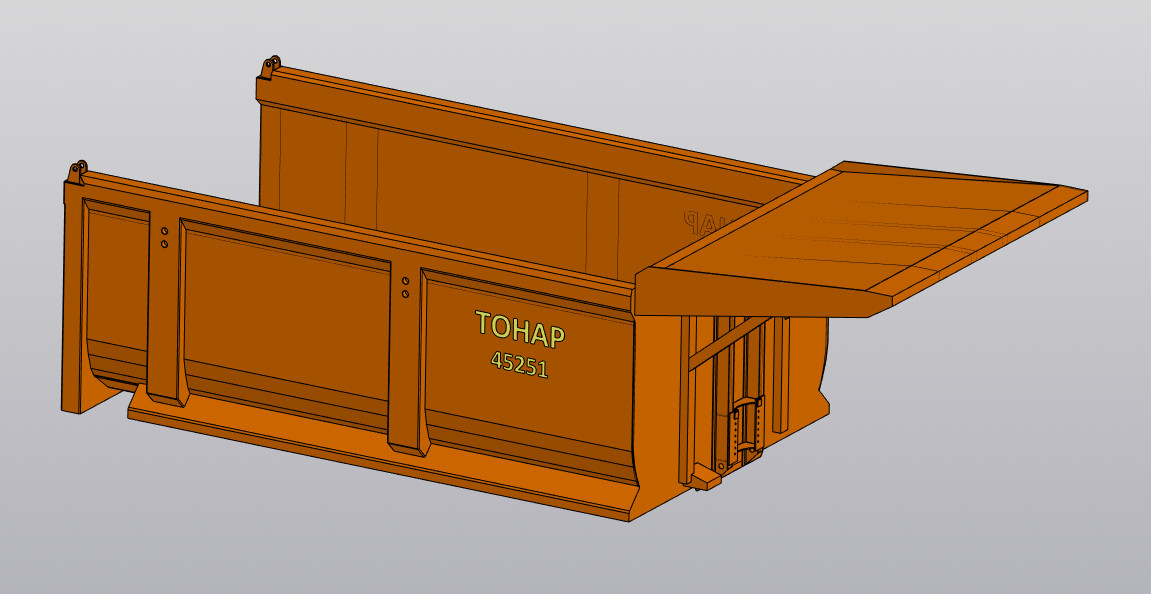1151x594 pixels.
Task: Pick the lifting lug on the far side wall
Action: [x=270, y=67]
